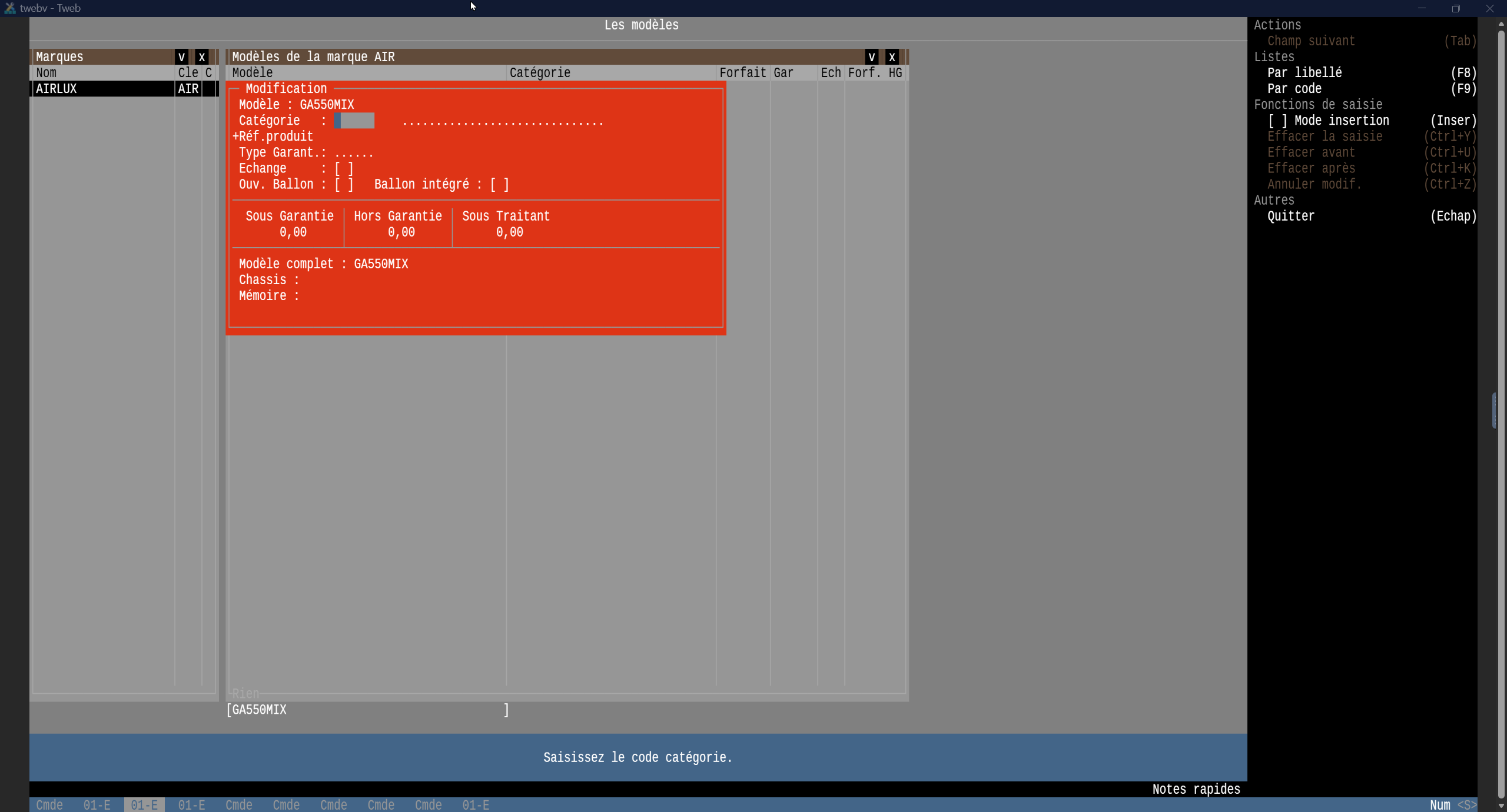Click the Tweb app icon in title bar
Image resolution: width=1507 pixels, height=812 pixels.
(x=10, y=8)
